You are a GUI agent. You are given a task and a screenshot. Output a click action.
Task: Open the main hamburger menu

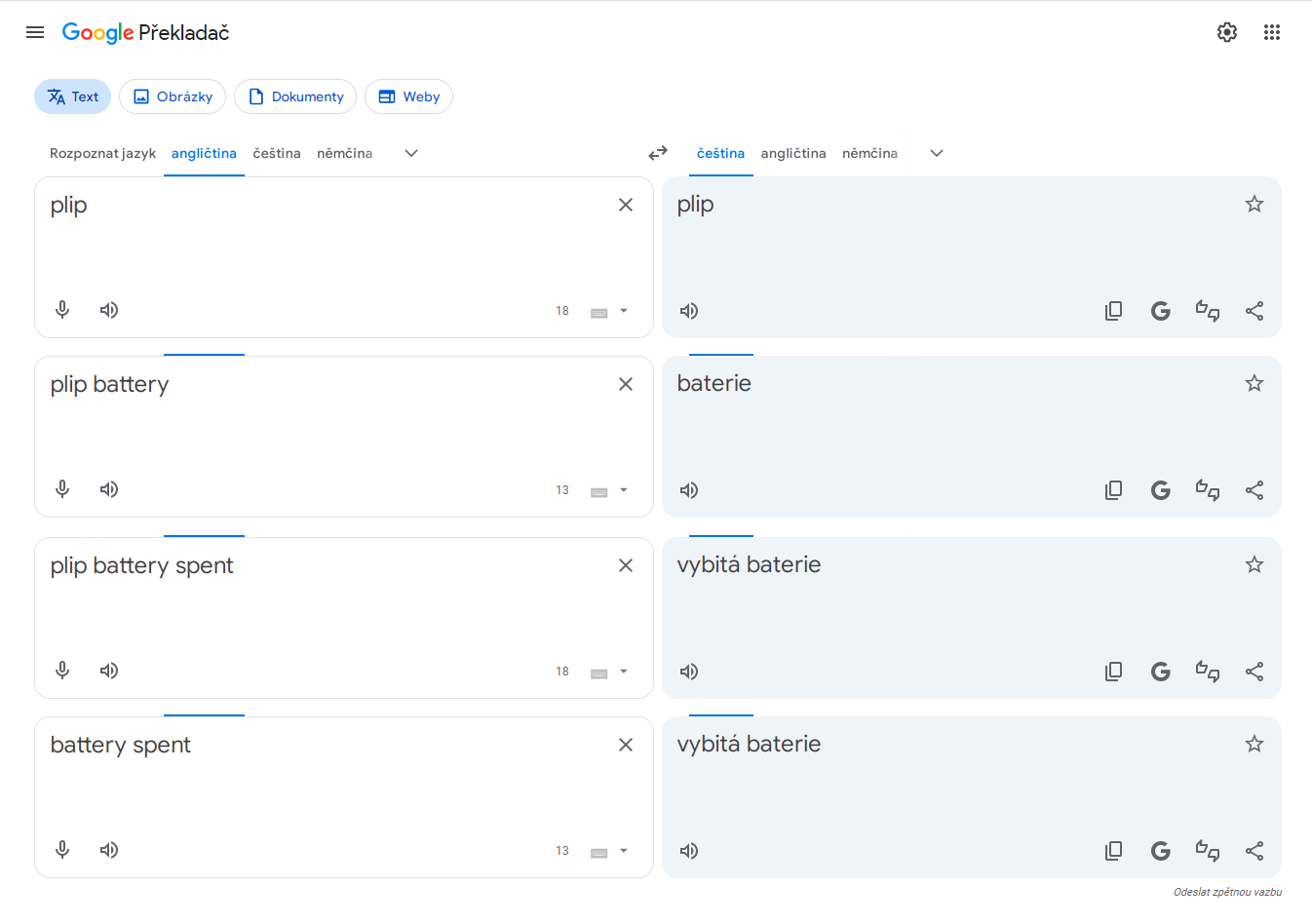(x=35, y=32)
